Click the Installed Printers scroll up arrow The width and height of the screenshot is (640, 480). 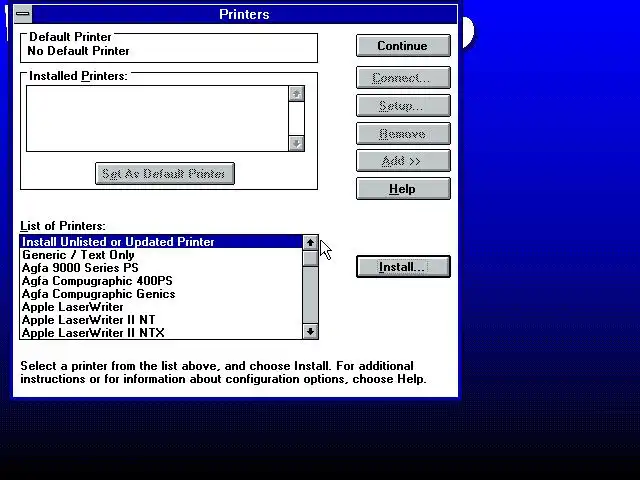pos(296,93)
